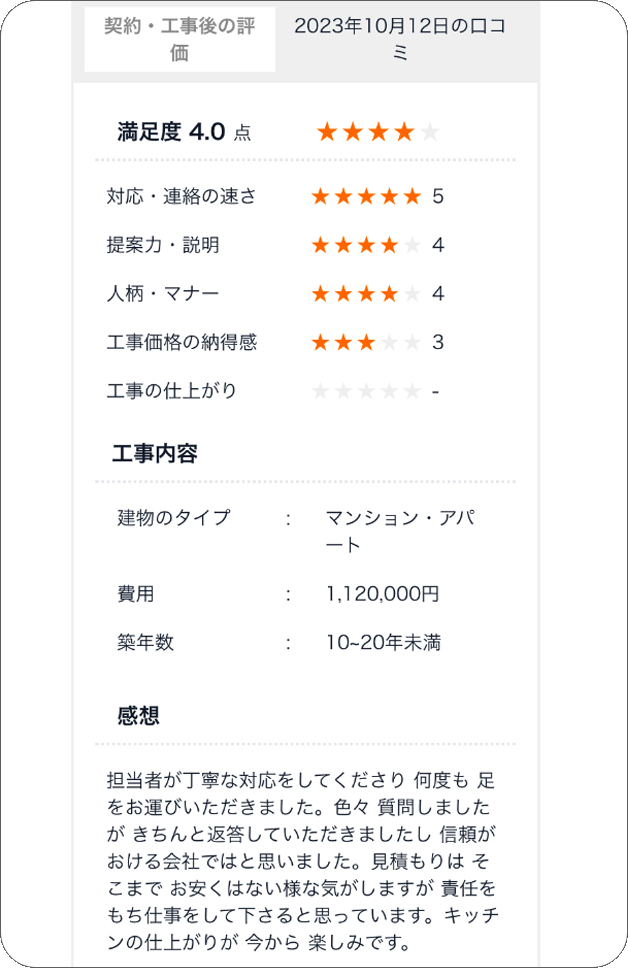
Task: Click the grey fifth star beside 満足度
Action: point(430,132)
